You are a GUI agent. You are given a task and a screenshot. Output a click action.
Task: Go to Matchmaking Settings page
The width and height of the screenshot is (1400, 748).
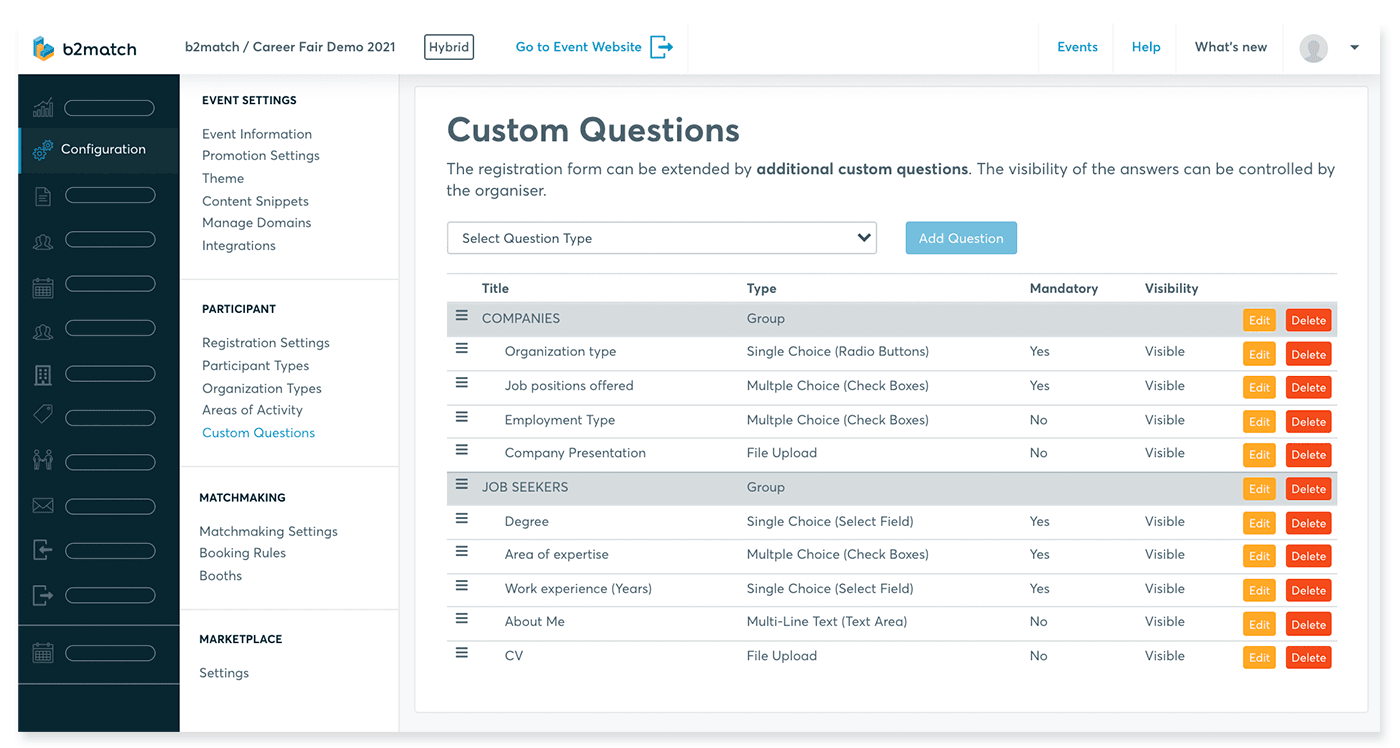(268, 531)
